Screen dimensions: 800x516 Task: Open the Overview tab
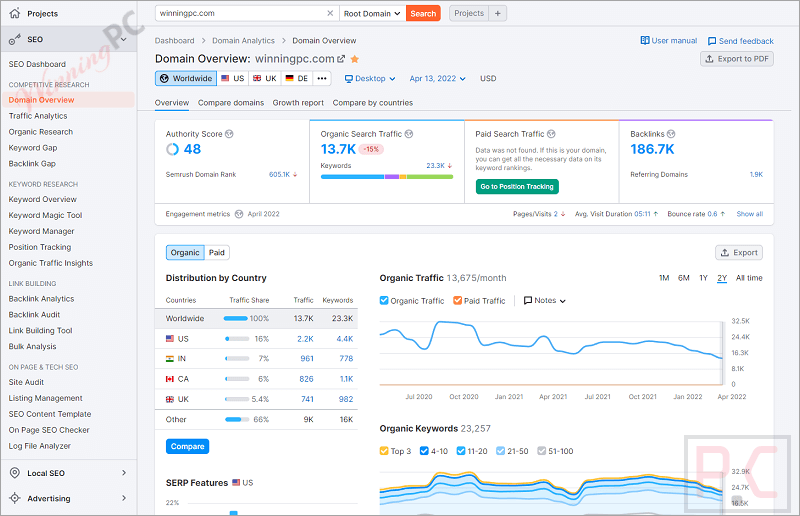click(x=172, y=103)
